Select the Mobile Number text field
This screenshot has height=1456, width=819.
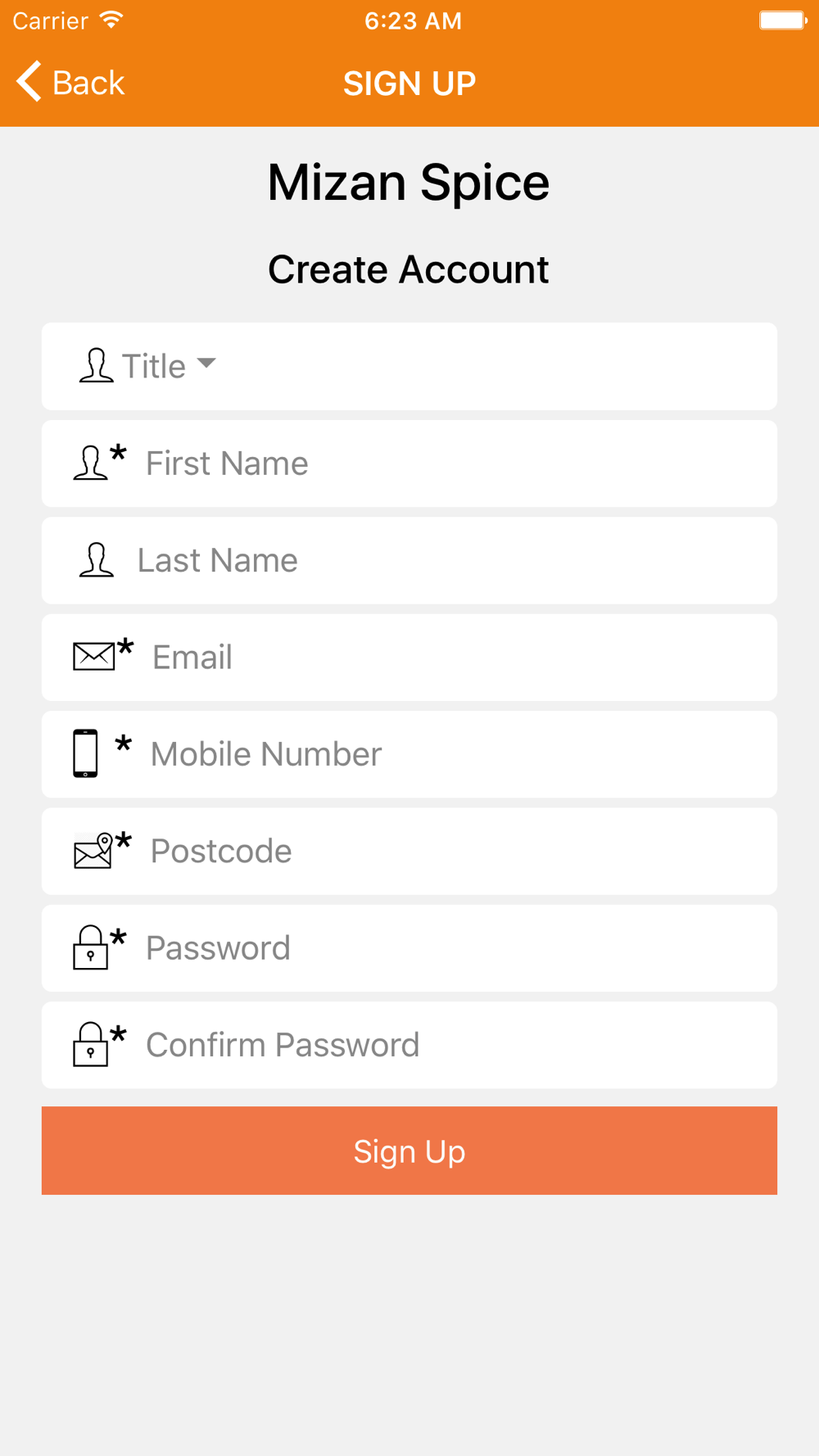[409, 754]
